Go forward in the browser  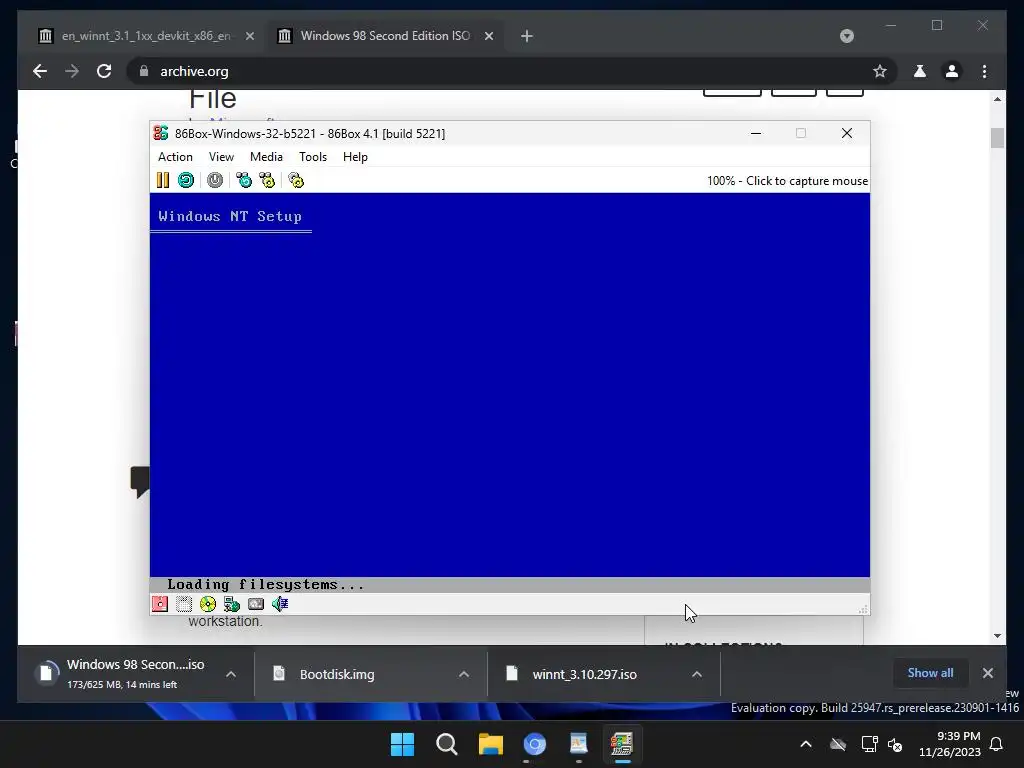(72, 71)
